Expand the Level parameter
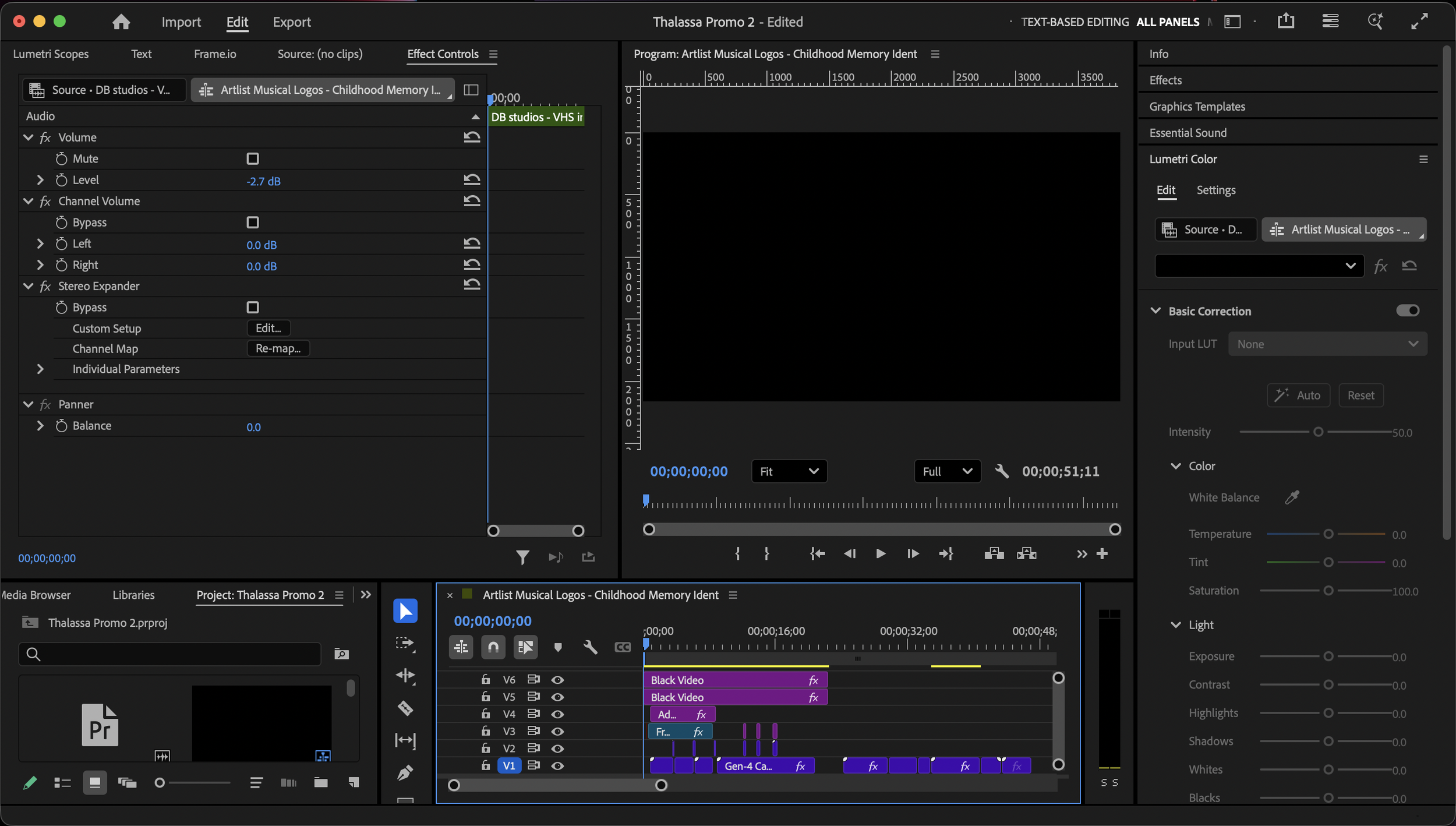1456x826 pixels. [x=40, y=180]
